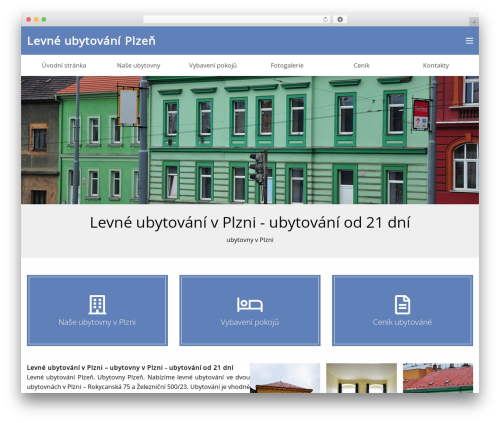
Task: Click the bold paragraph heading Levné ubytování v Plzni
Action: [x=130, y=367]
